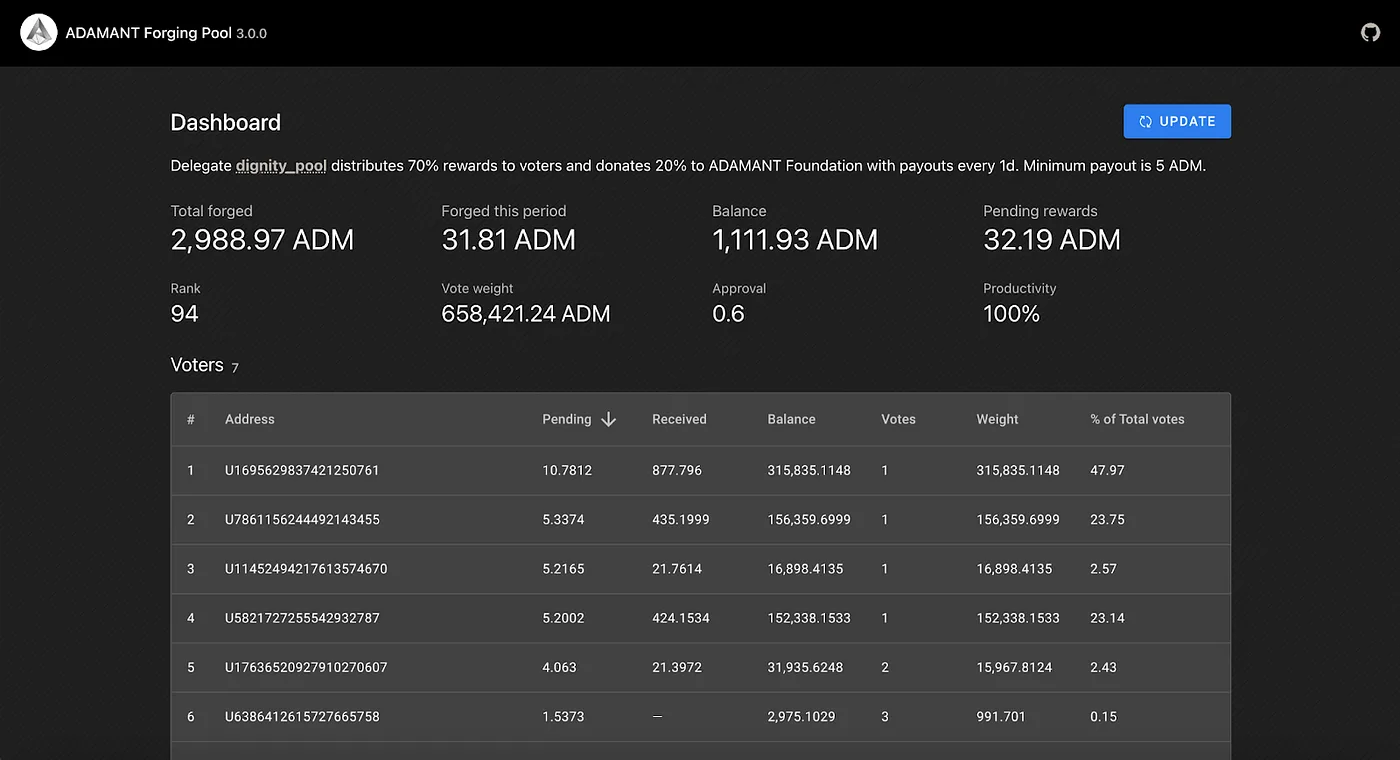Click balance value 2,975.1029

click(801, 717)
